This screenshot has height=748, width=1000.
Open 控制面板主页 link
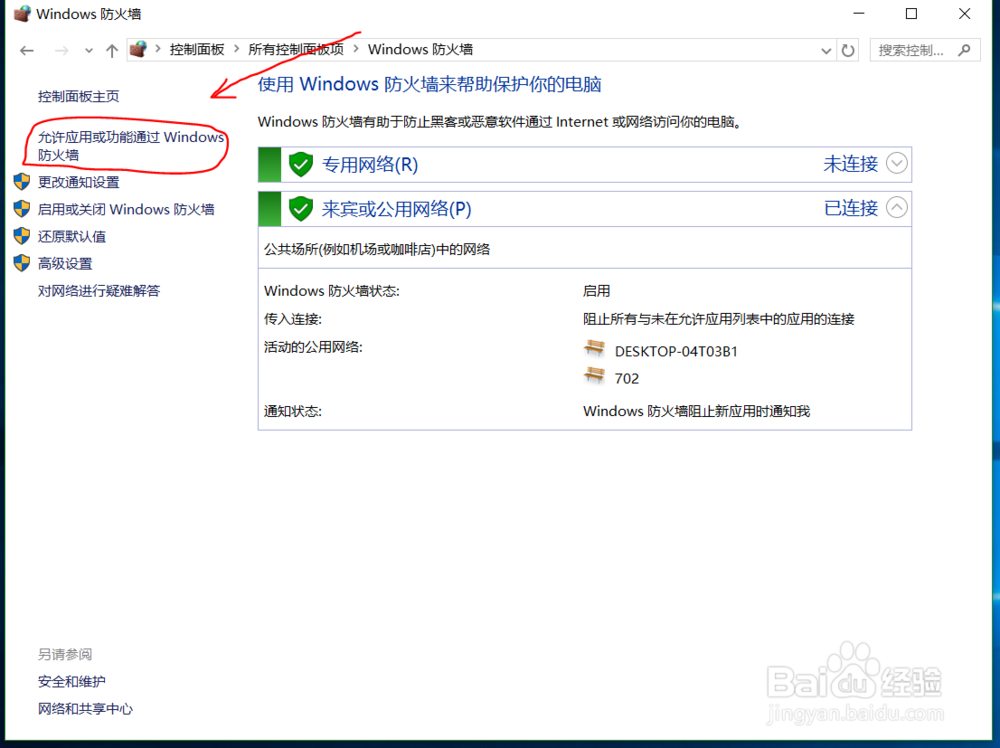click(x=78, y=96)
